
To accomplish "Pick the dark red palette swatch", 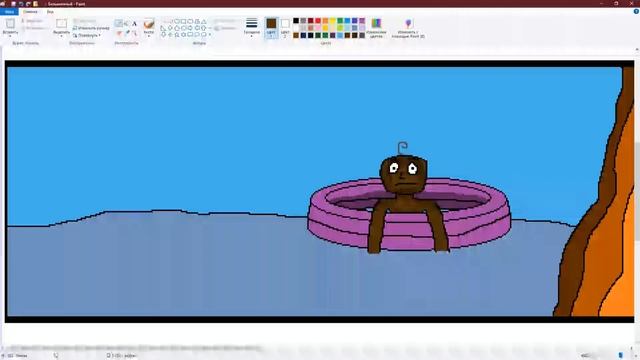I will click(x=311, y=21).
